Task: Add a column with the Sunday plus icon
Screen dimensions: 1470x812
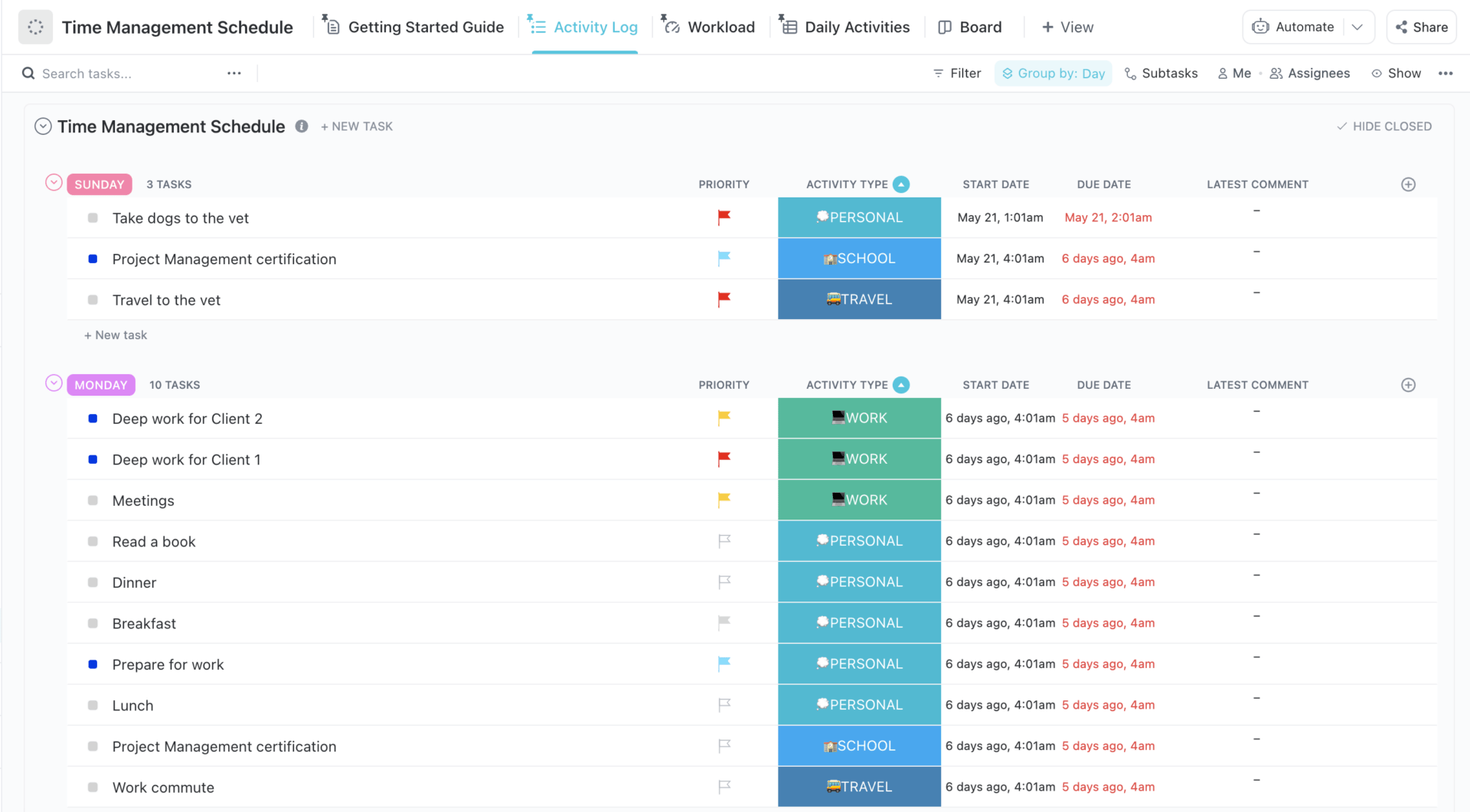Action: [1408, 184]
